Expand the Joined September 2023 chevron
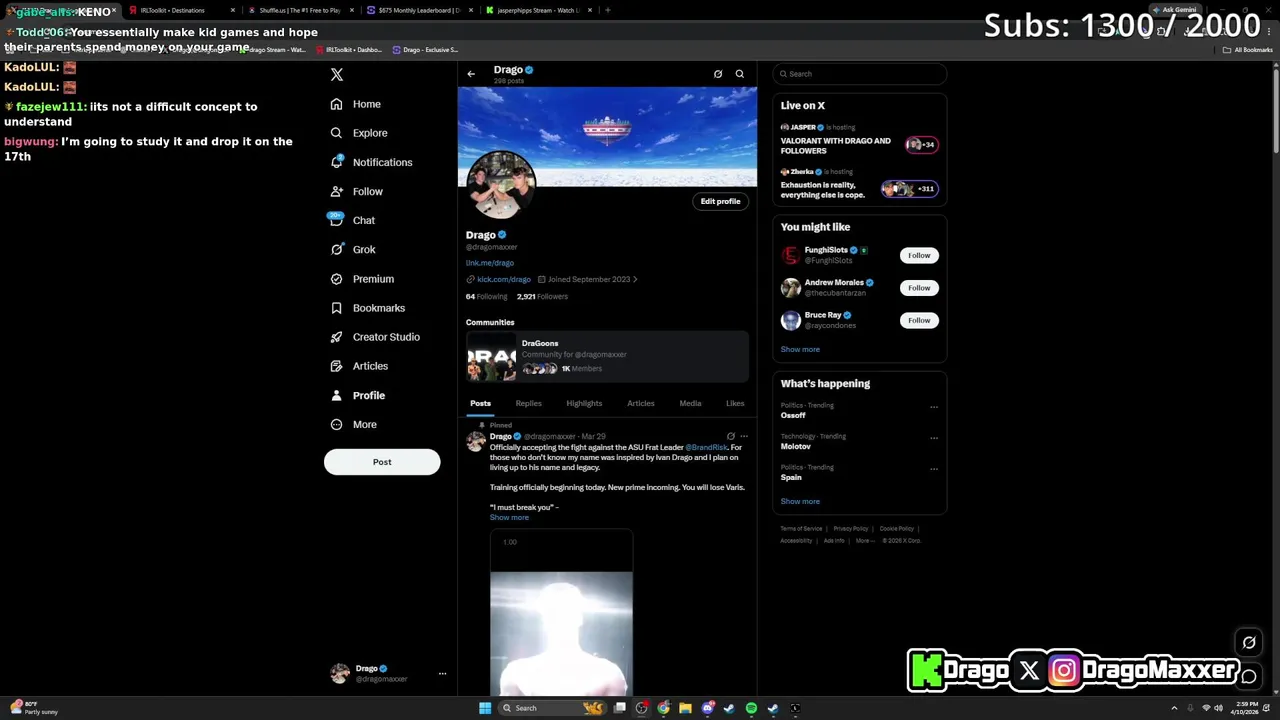The width and height of the screenshot is (1280, 720). 635,280
